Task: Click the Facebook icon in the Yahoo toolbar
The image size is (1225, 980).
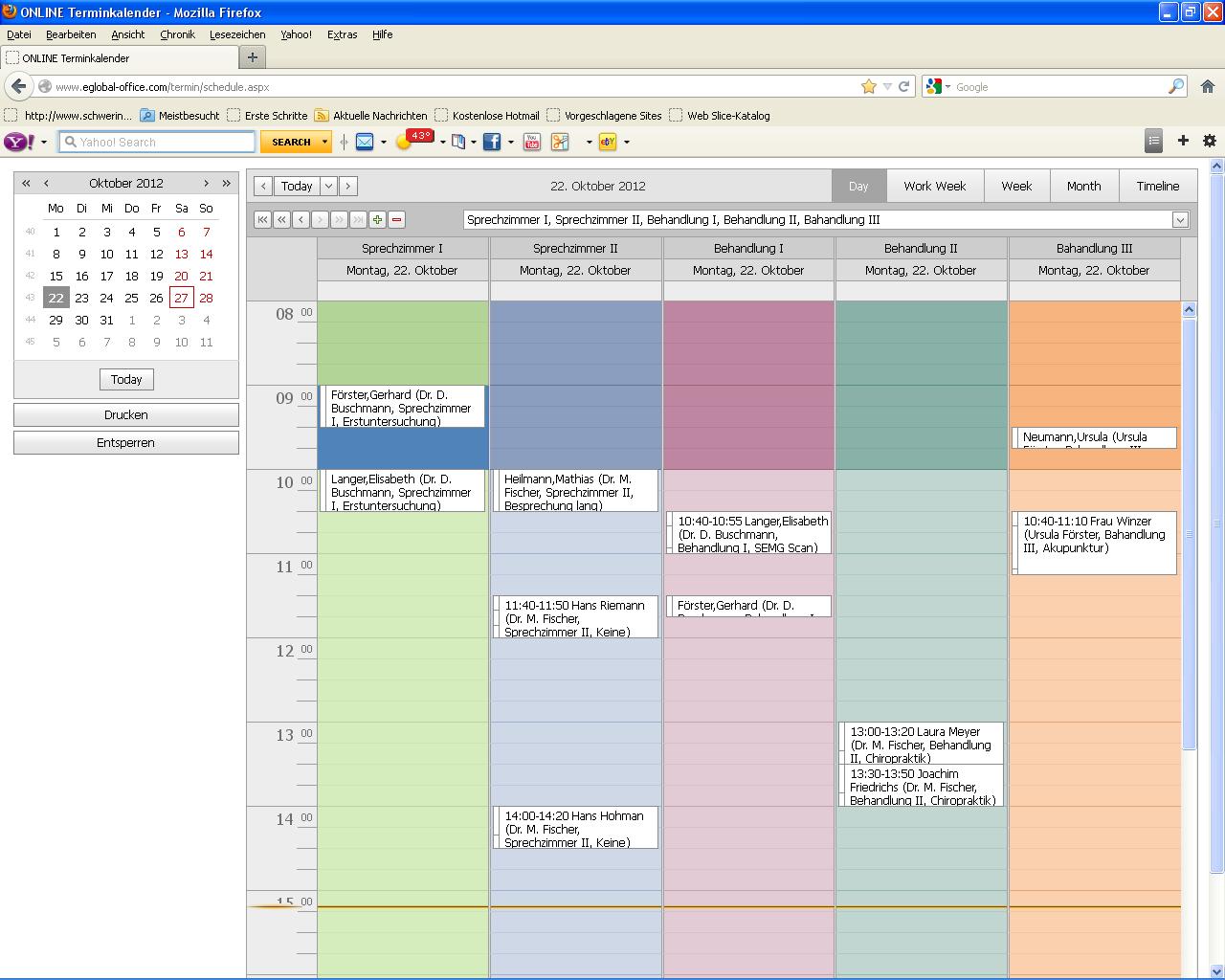Action: pos(491,142)
